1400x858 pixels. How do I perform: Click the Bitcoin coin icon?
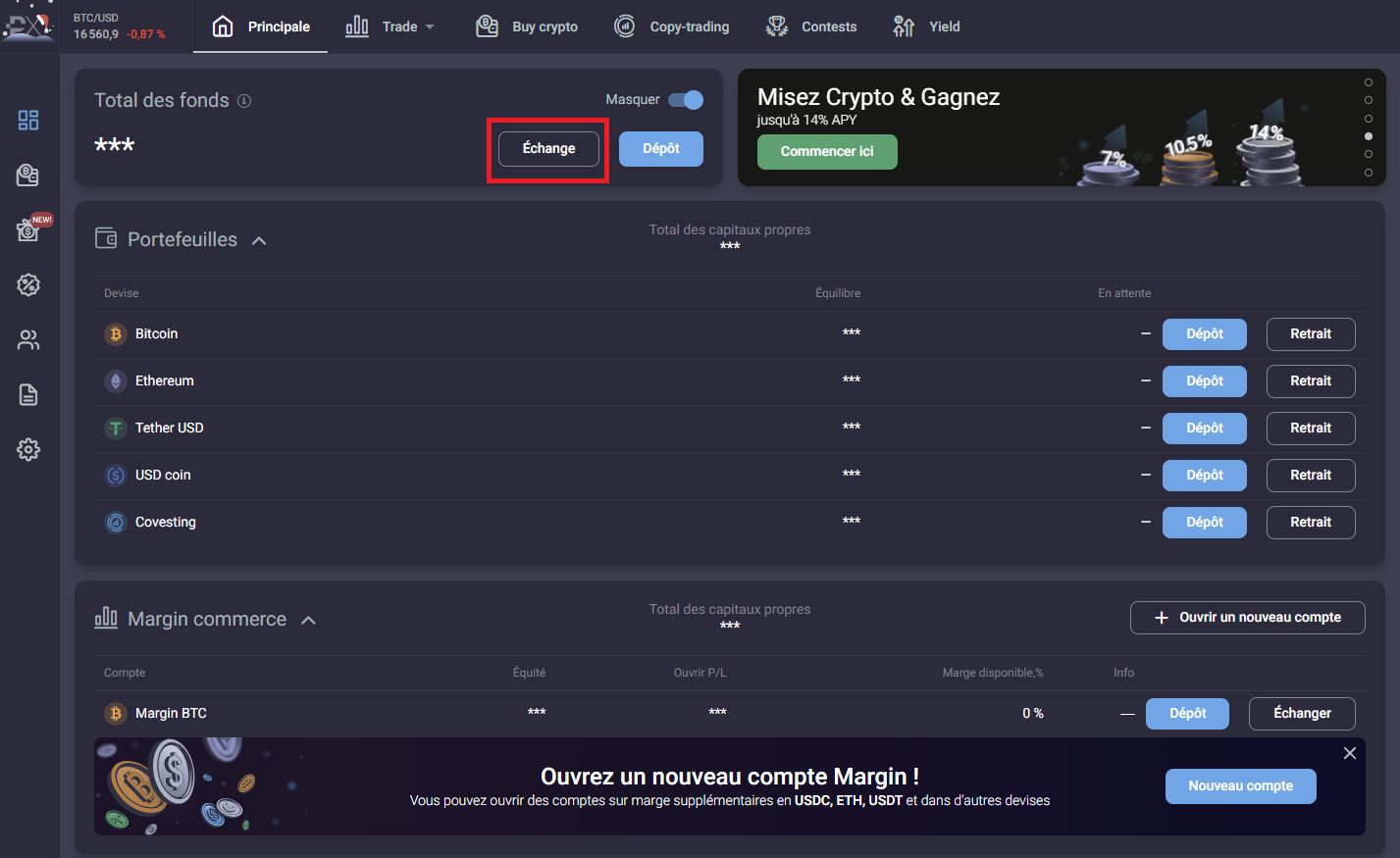tap(116, 334)
